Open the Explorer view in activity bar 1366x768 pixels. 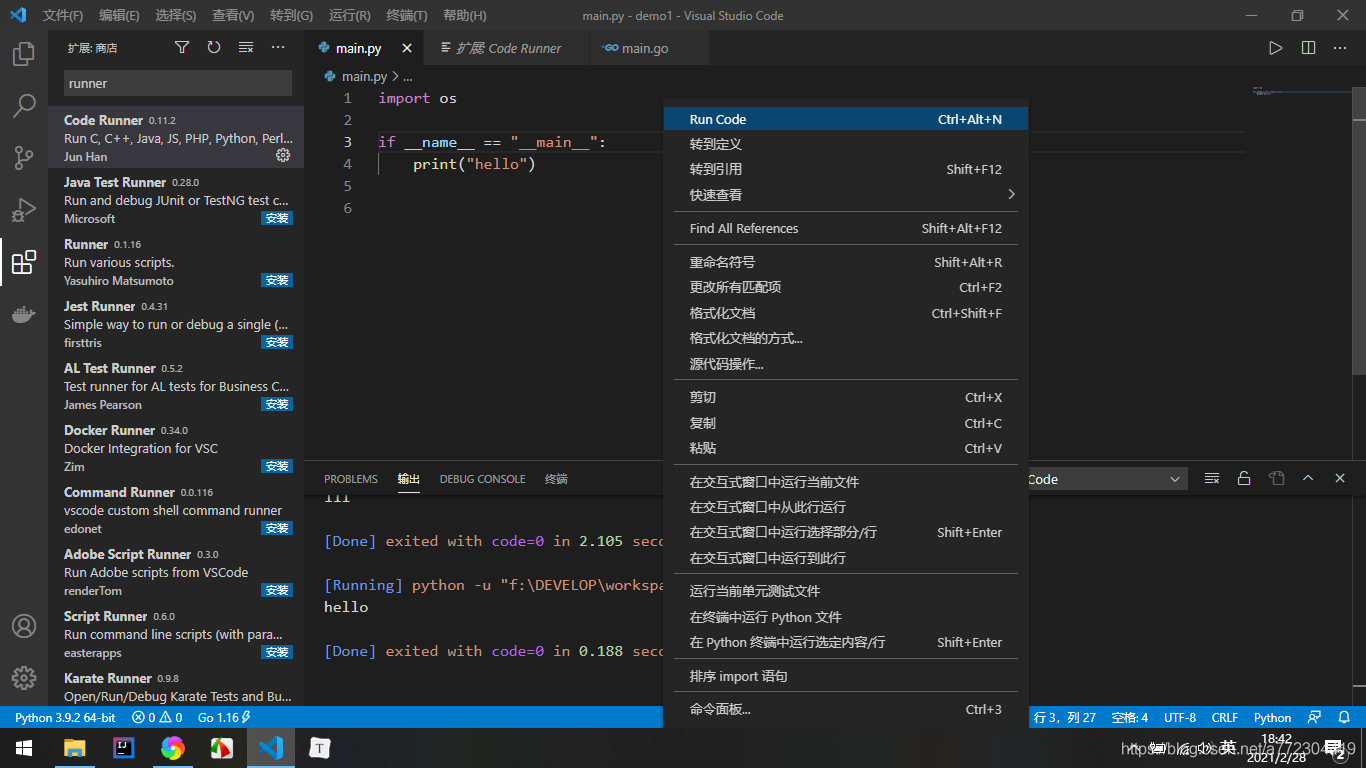click(24, 54)
